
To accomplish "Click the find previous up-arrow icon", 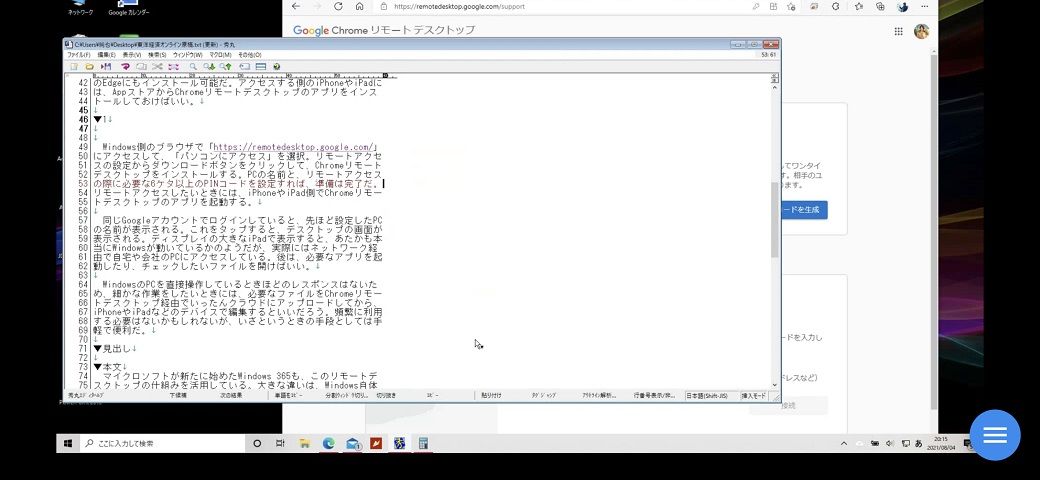I will click(226, 66).
